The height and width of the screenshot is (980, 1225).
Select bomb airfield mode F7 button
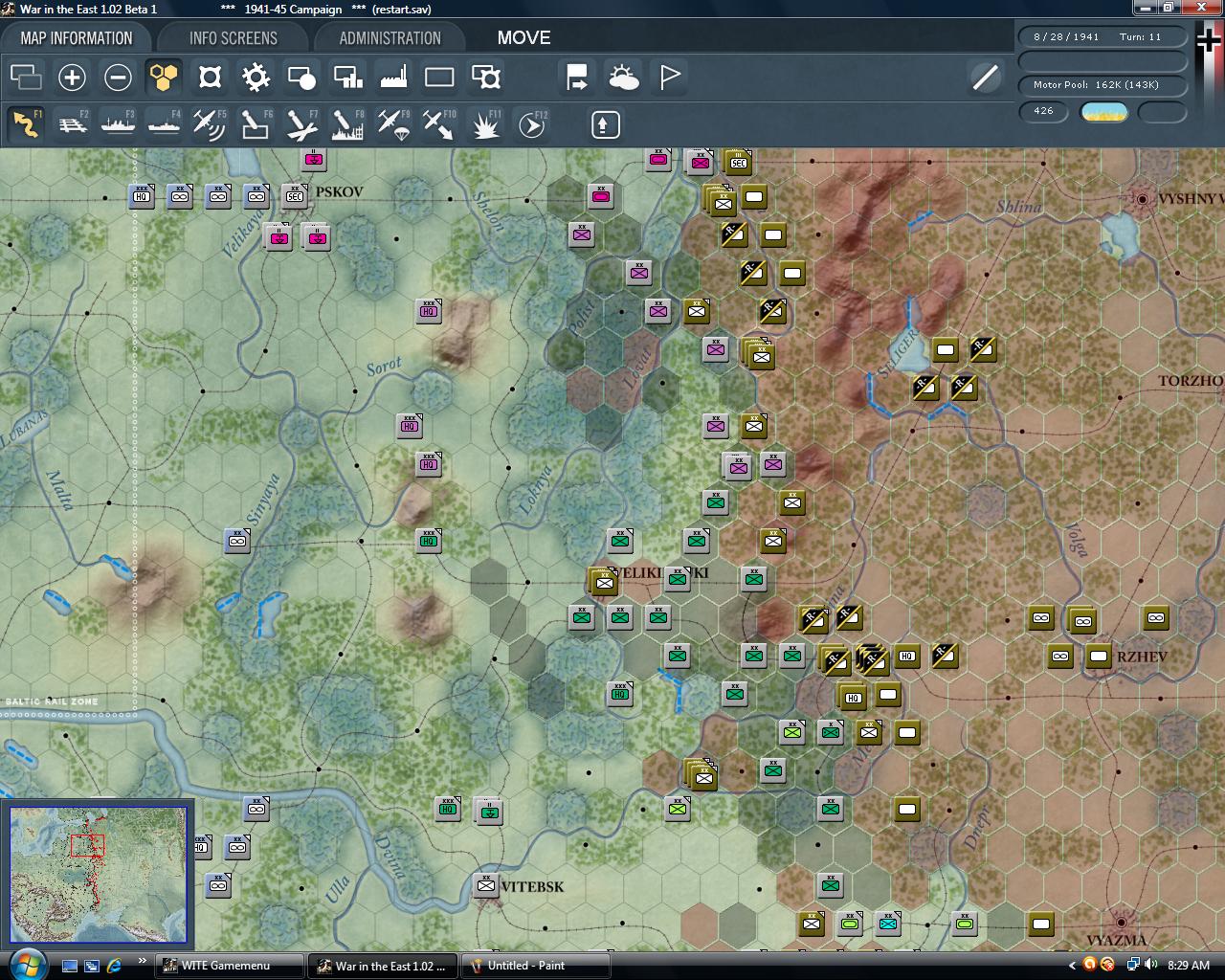click(x=301, y=124)
